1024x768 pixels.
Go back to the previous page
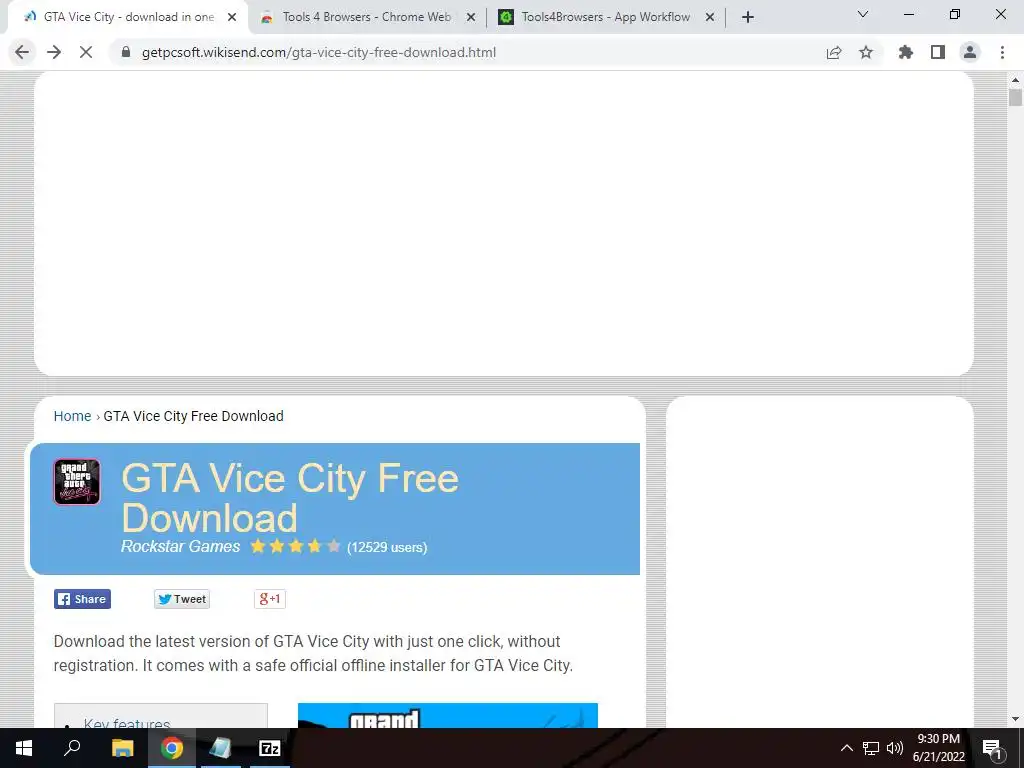pos(22,52)
